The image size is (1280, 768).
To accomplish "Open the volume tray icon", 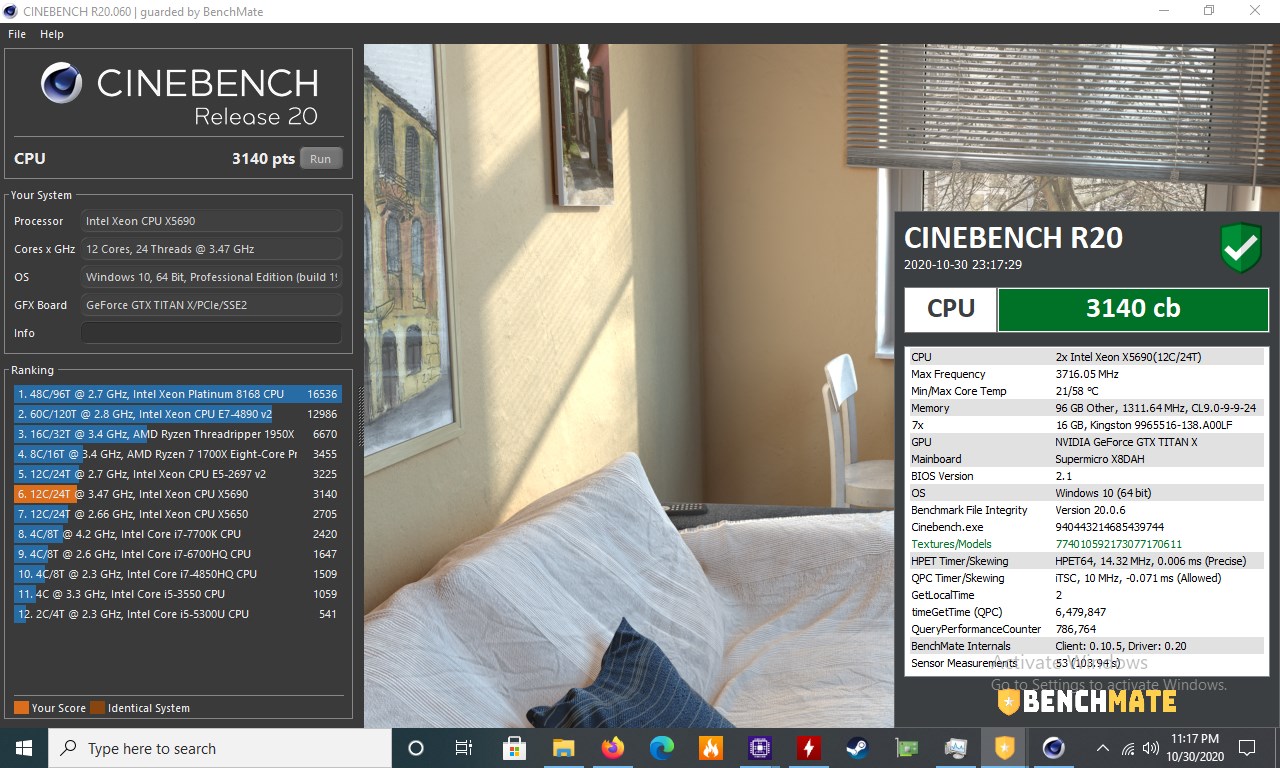I will pyautogui.click(x=1151, y=748).
